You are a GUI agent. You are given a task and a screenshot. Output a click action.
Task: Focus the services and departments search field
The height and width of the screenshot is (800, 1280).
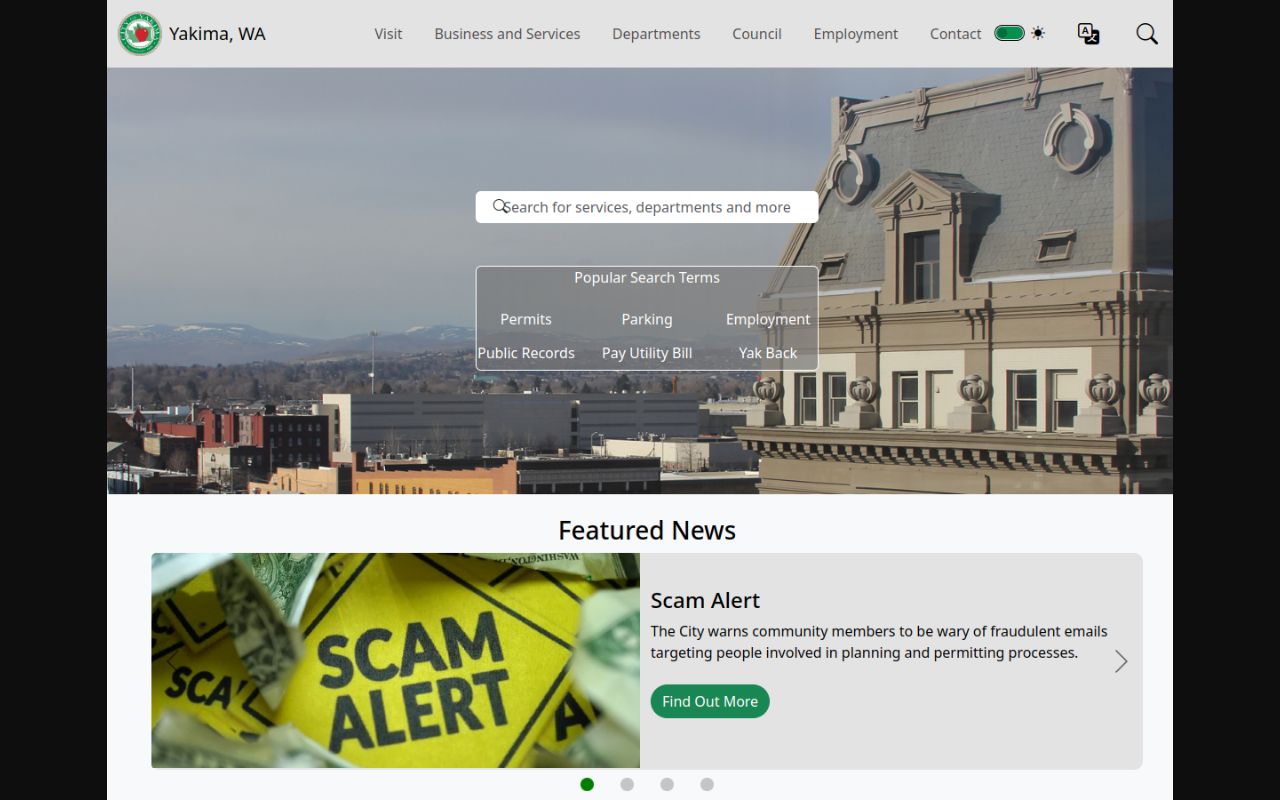pyautogui.click(x=647, y=207)
